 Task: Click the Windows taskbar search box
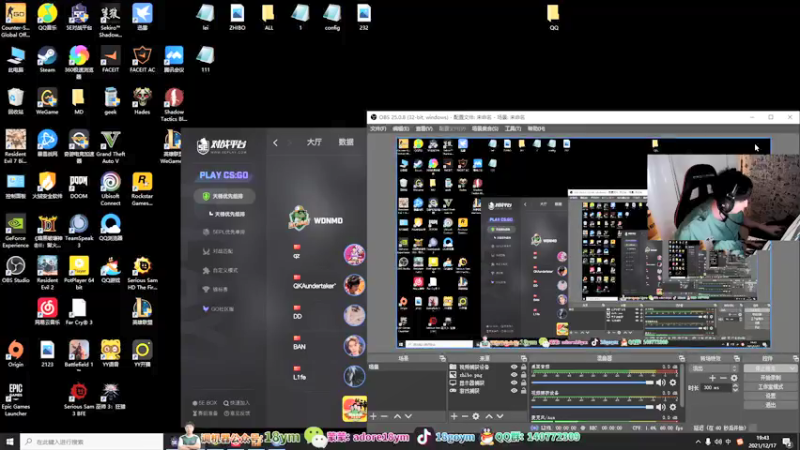point(92,442)
